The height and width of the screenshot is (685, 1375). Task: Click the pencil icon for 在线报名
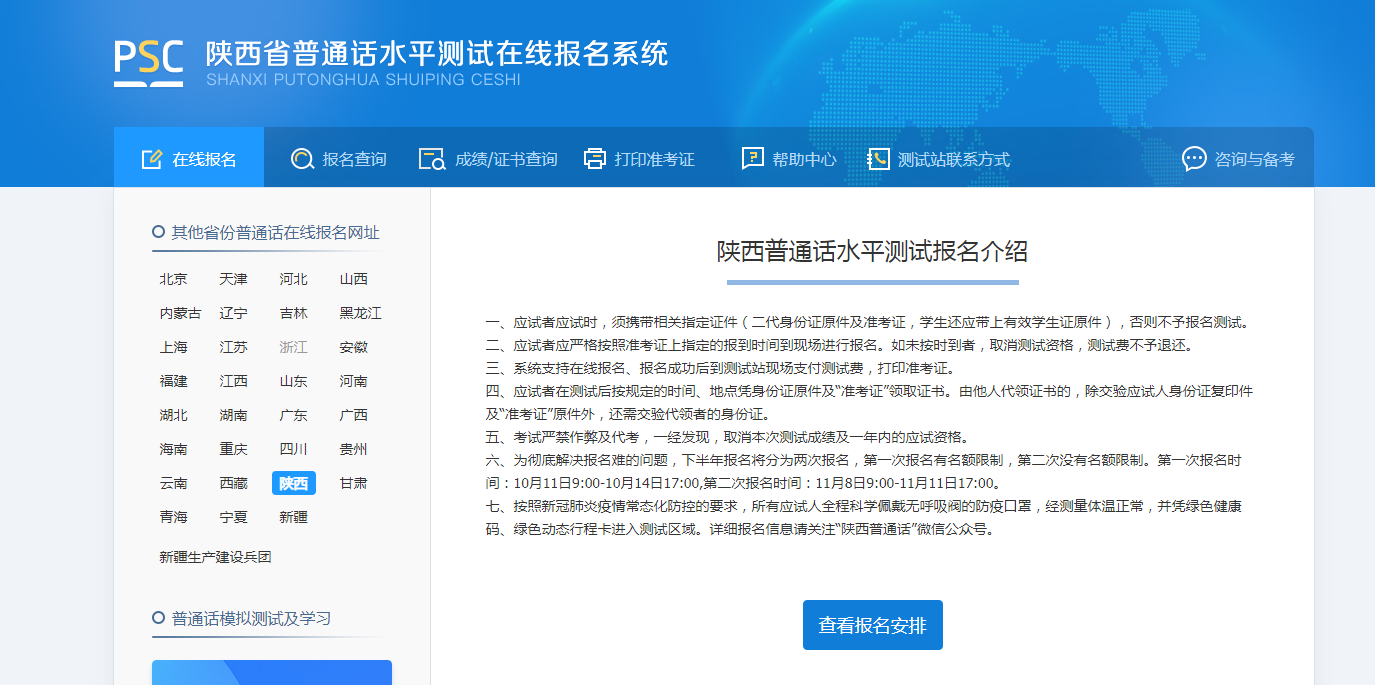tap(152, 159)
